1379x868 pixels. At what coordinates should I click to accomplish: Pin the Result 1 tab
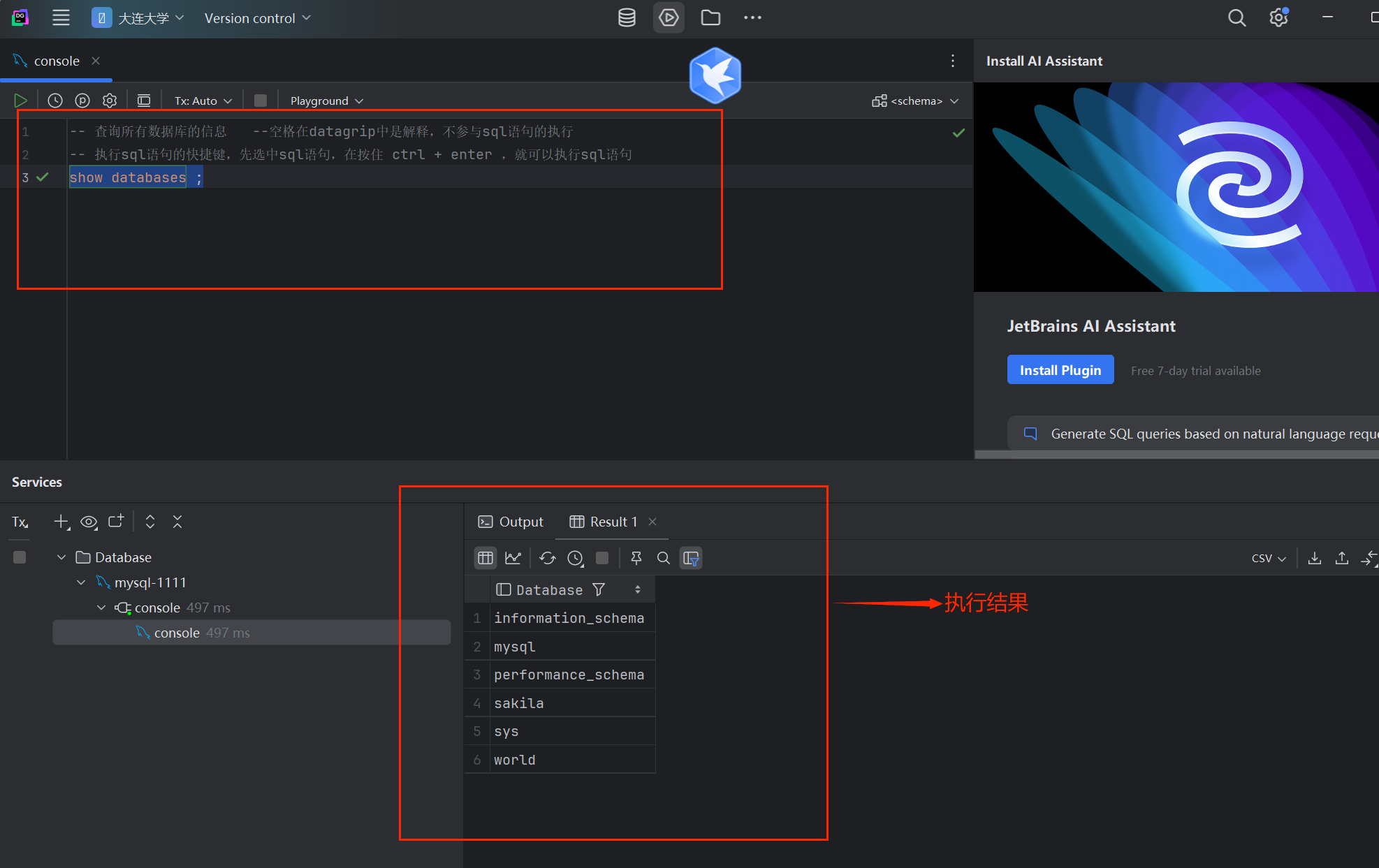point(636,558)
